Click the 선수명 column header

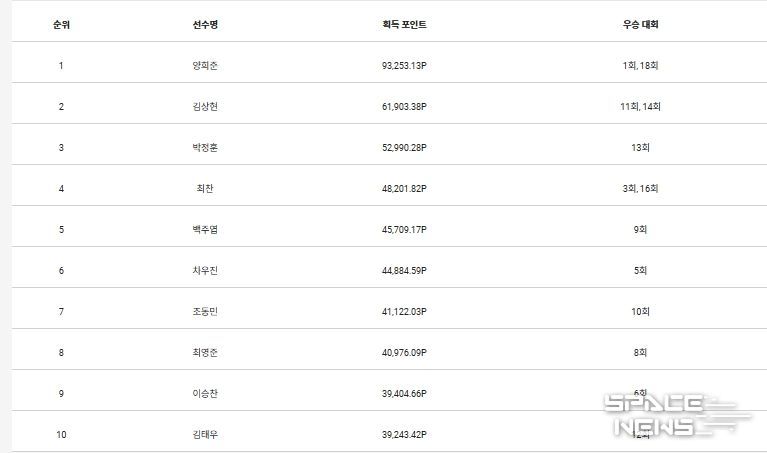205,25
